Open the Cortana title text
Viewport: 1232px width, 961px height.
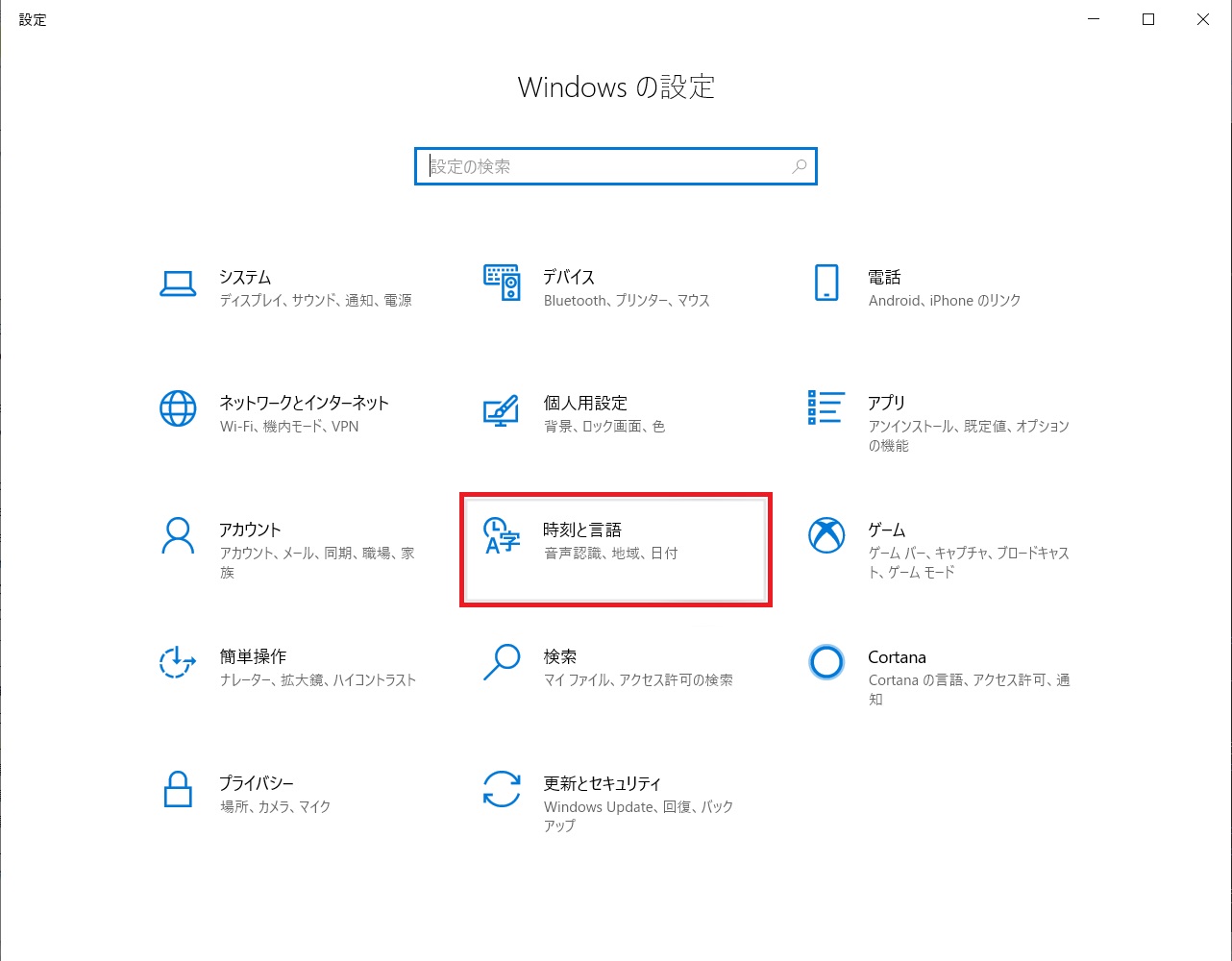(897, 657)
